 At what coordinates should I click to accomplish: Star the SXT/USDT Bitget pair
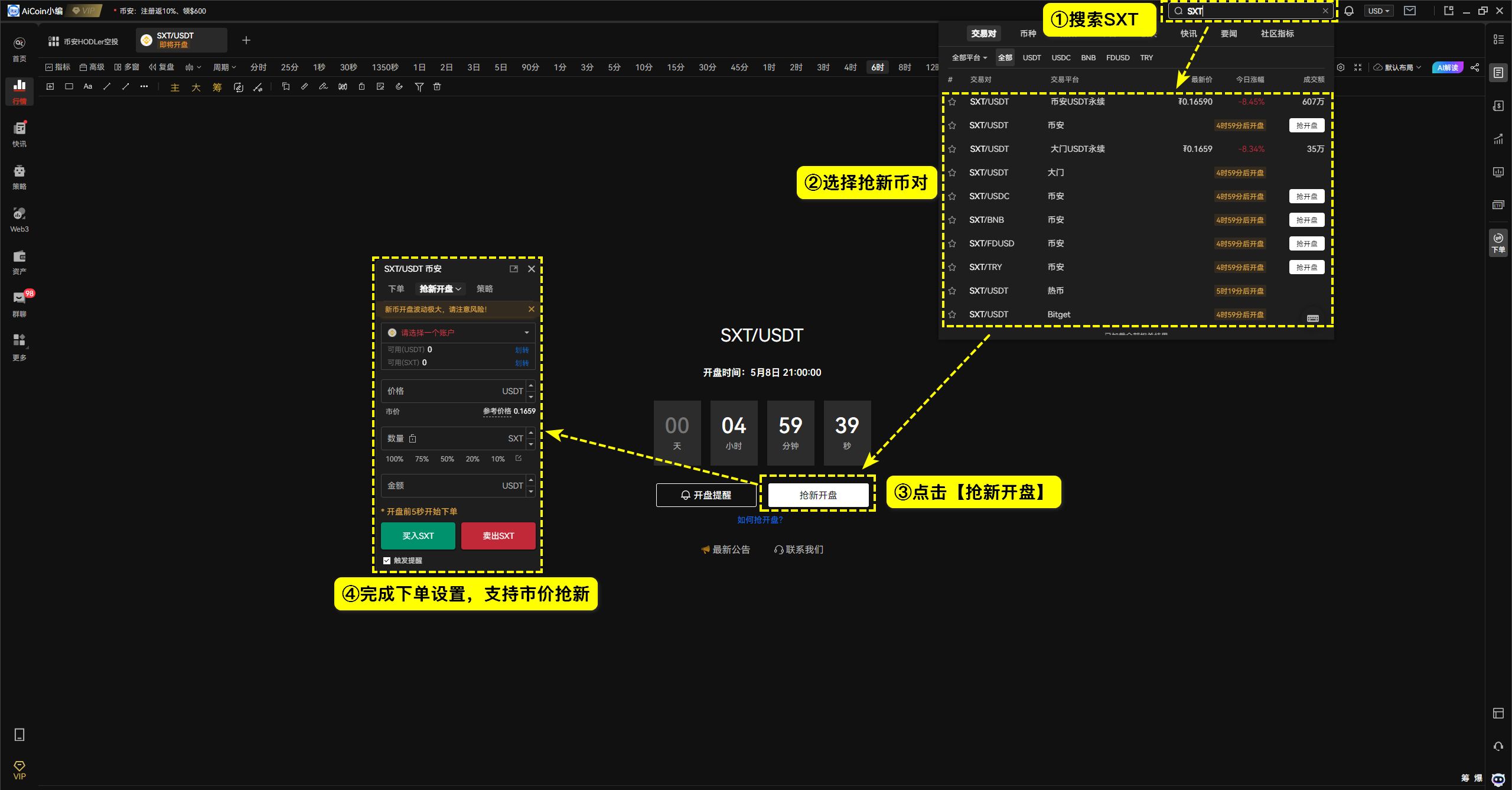[952, 314]
